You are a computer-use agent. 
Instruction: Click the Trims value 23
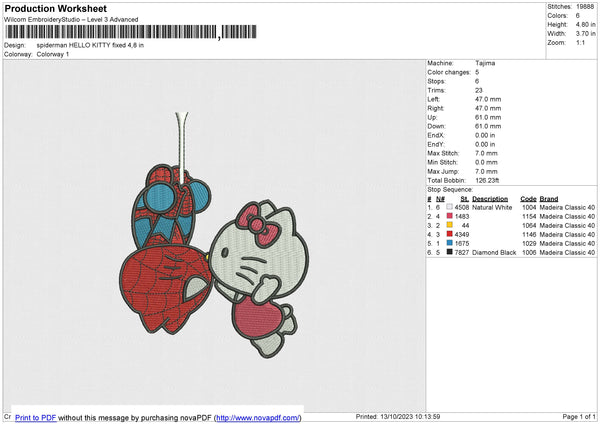click(x=479, y=90)
